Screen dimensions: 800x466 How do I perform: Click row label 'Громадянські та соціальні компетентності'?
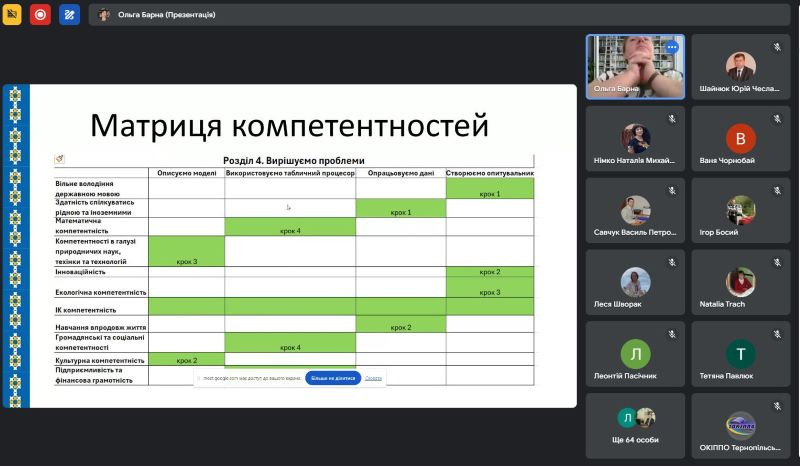(x=99, y=342)
